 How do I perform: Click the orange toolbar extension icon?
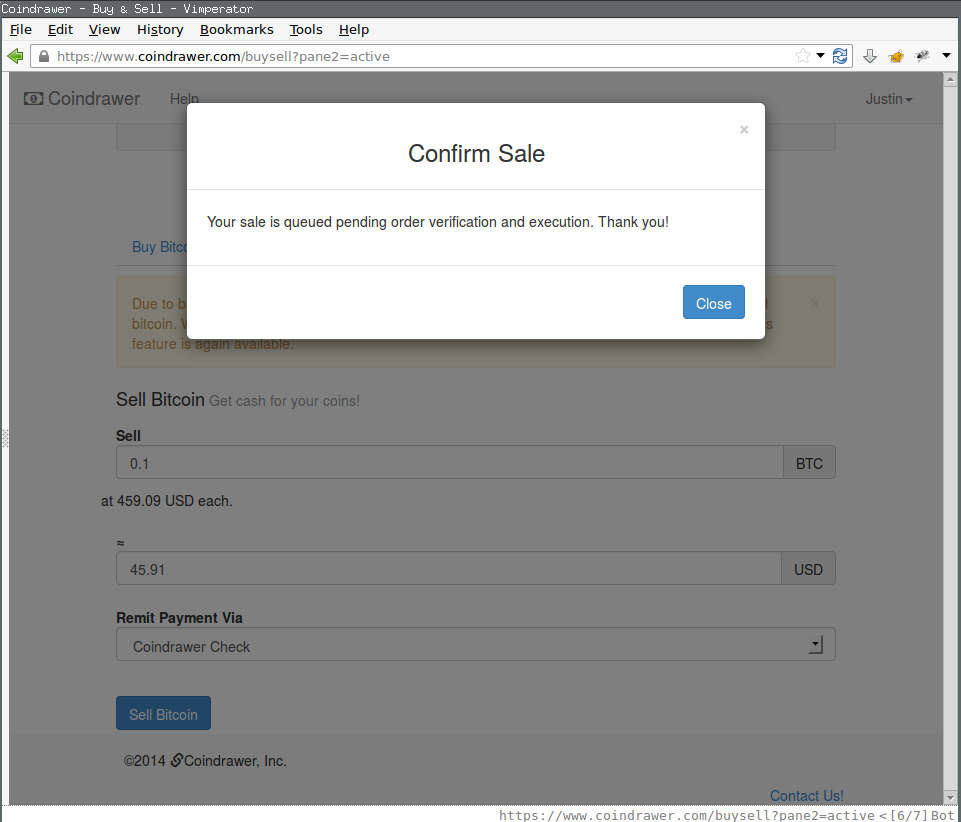(x=896, y=56)
